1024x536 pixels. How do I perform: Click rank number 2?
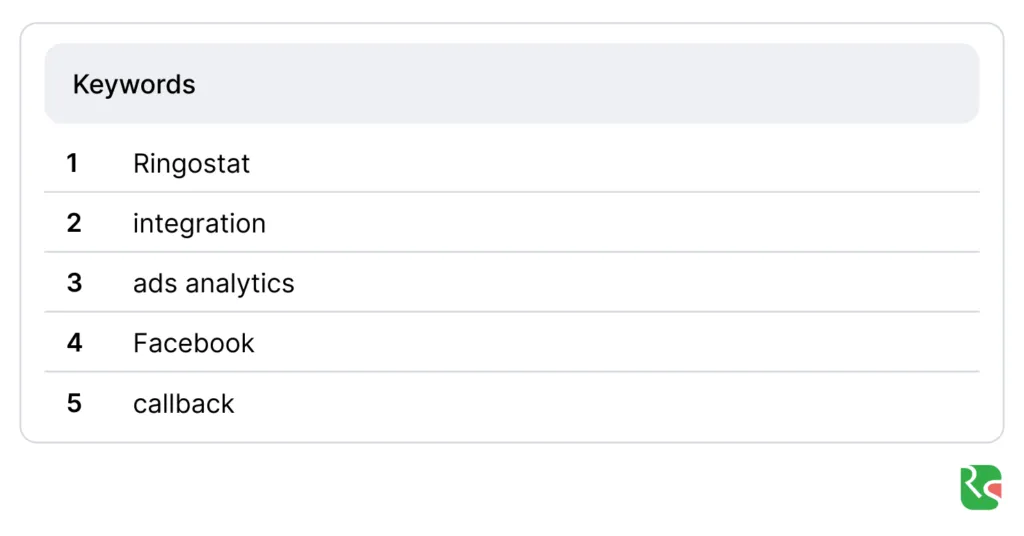pyautogui.click(x=73, y=223)
